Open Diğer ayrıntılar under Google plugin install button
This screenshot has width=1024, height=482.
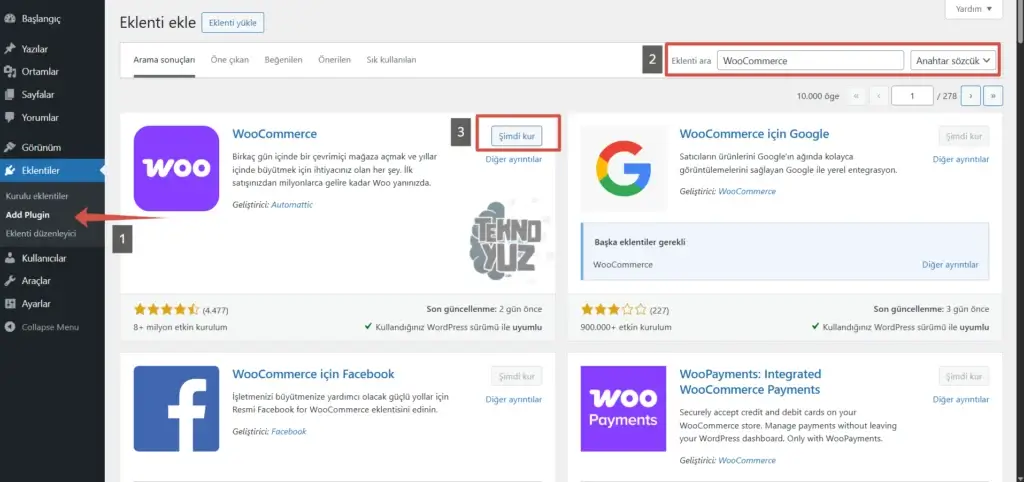[x=961, y=159]
